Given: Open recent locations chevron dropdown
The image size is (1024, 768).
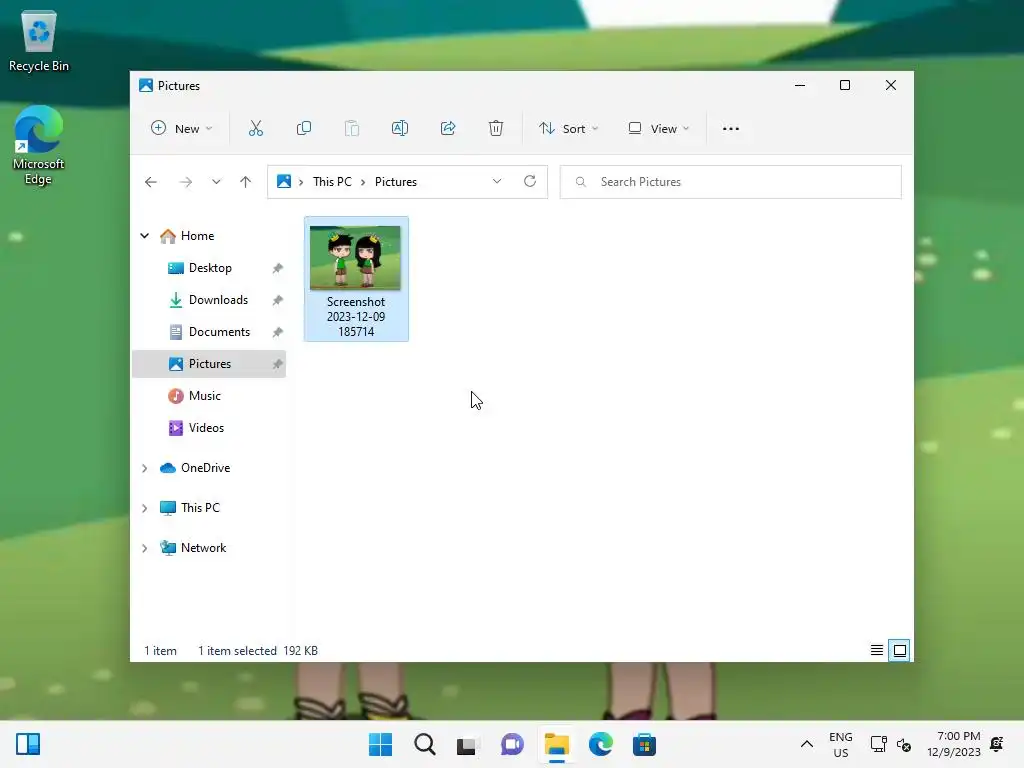Looking at the screenshot, I should point(216,182).
